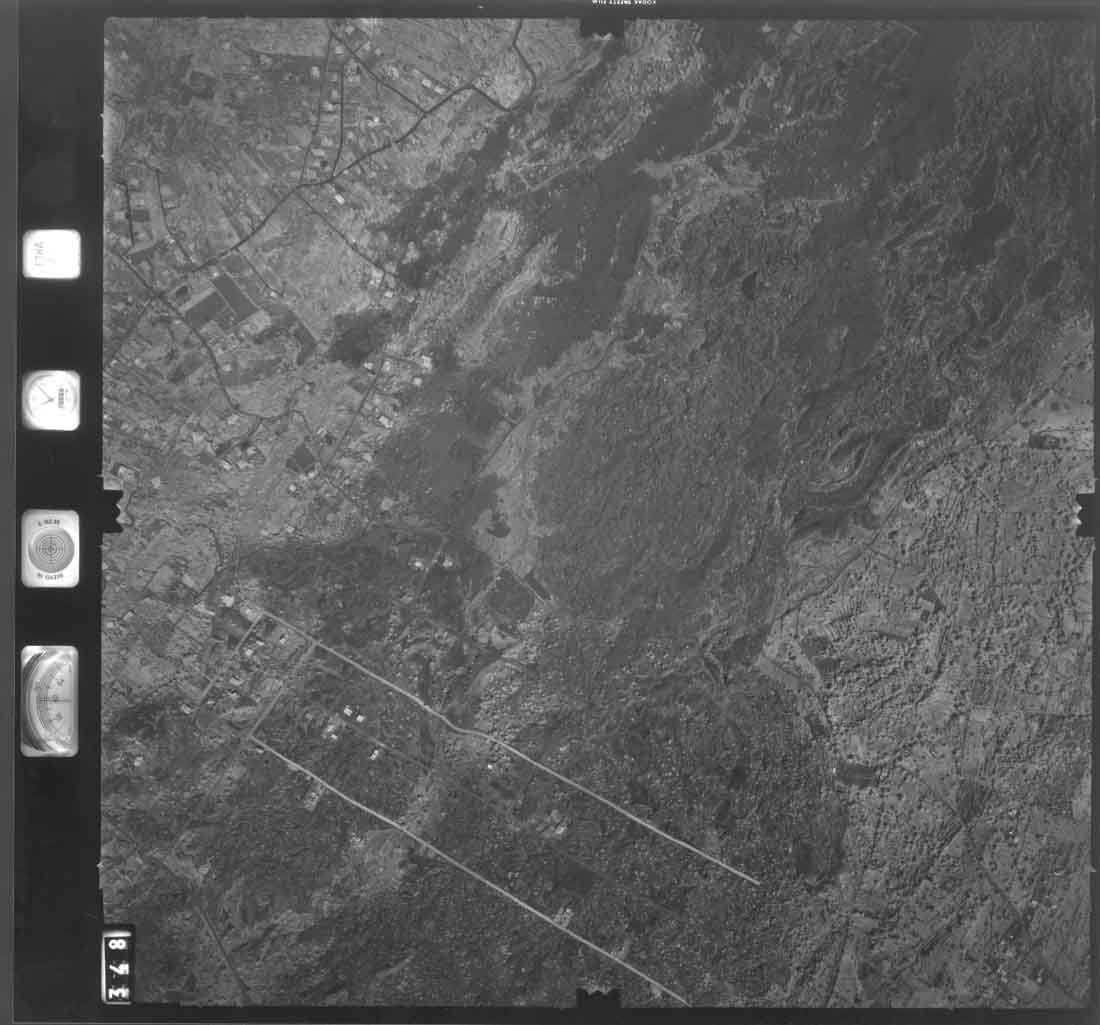The image size is (1100, 1025).
Task: Click the curved terraced contours near right side
Action: 850,470
